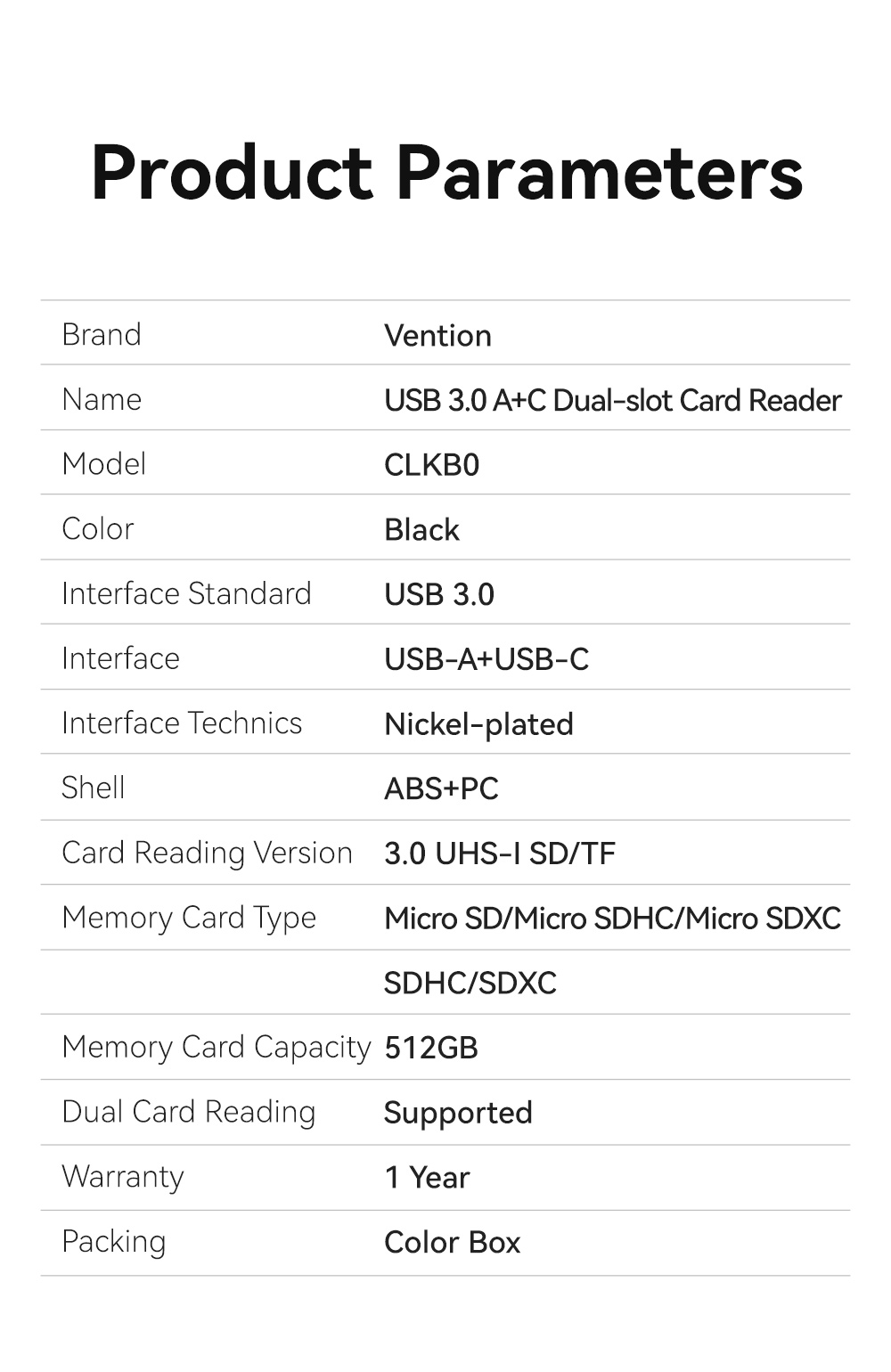The image size is (891, 1372).
Task: Click the Supported value
Action: click(458, 1113)
